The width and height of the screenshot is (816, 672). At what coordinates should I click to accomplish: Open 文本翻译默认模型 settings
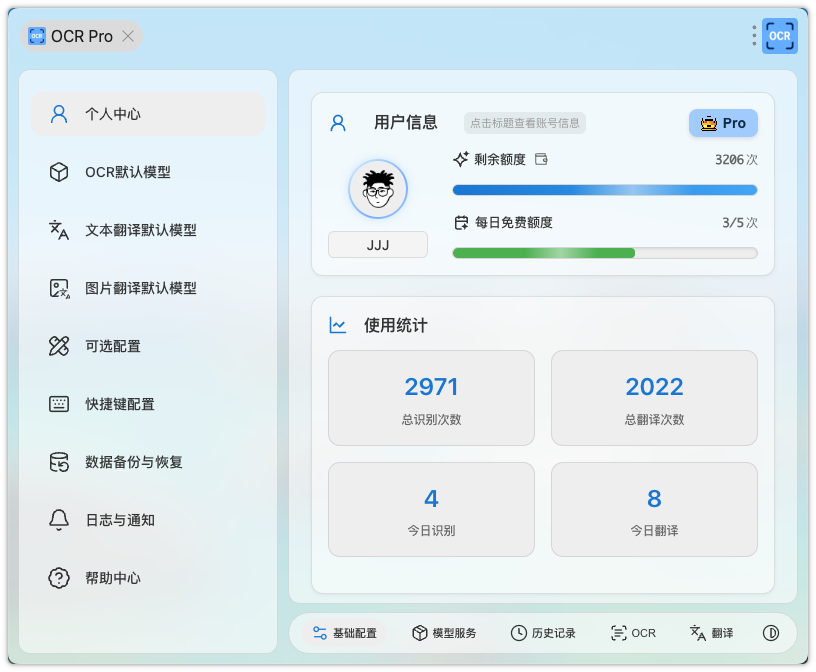(148, 230)
